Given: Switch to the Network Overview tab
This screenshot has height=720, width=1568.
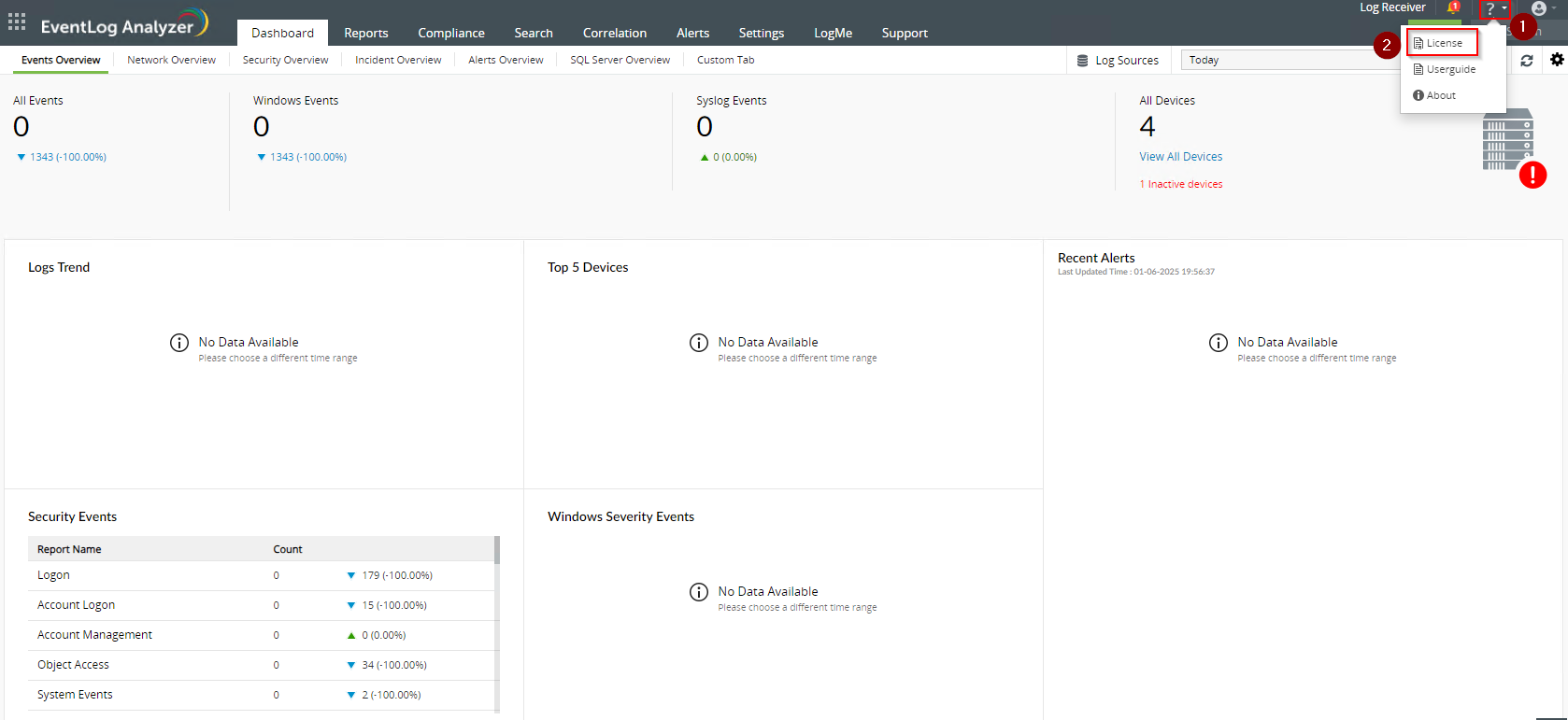Looking at the screenshot, I should click(x=171, y=60).
